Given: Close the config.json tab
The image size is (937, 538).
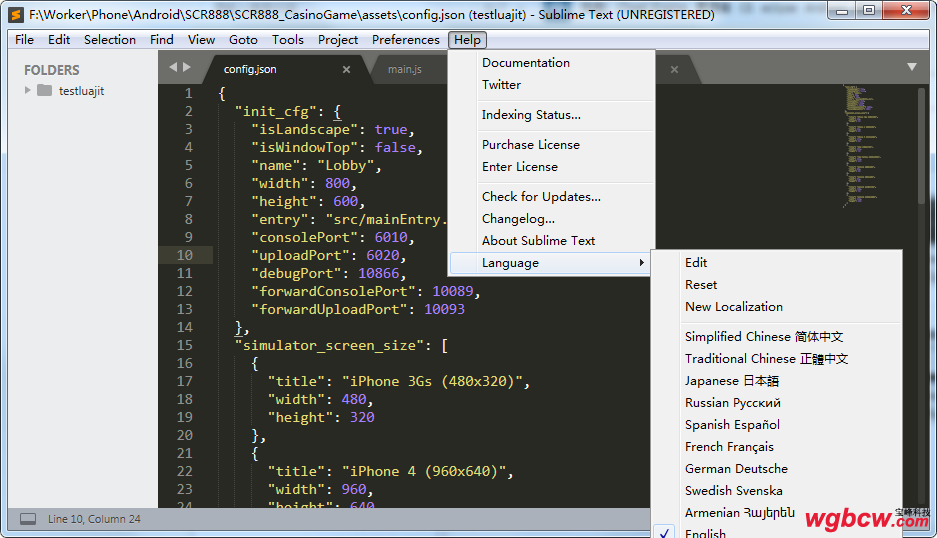Looking at the screenshot, I should click(x=347, y=70).
